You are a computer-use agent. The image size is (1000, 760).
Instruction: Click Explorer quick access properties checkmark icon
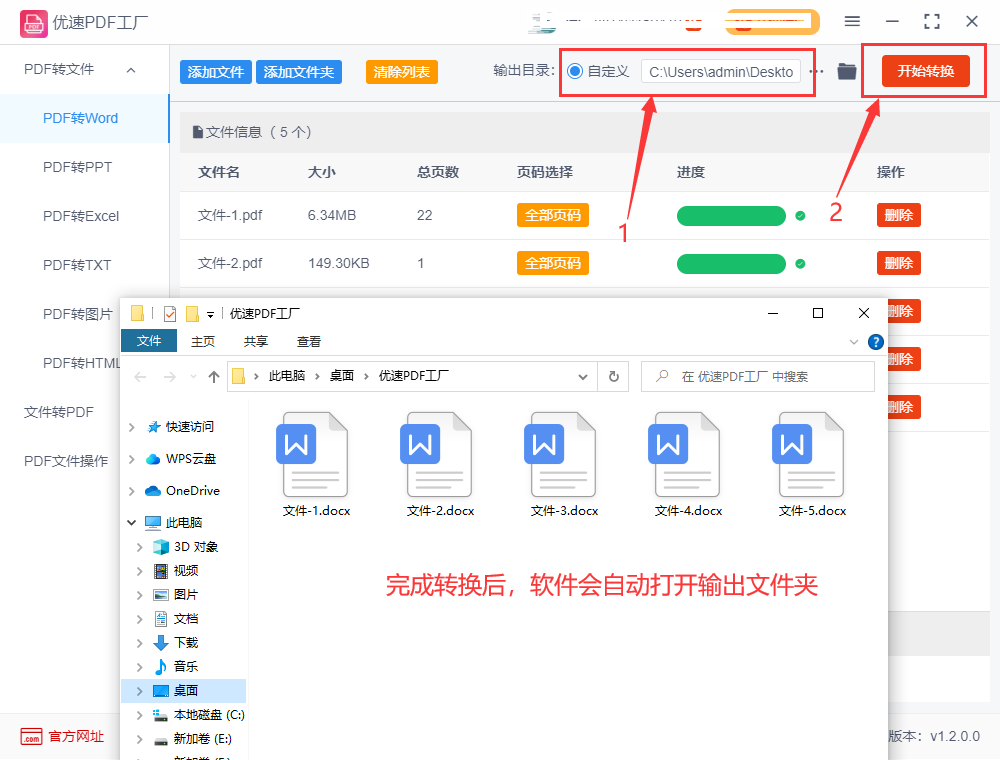click(x=170, y=314)
